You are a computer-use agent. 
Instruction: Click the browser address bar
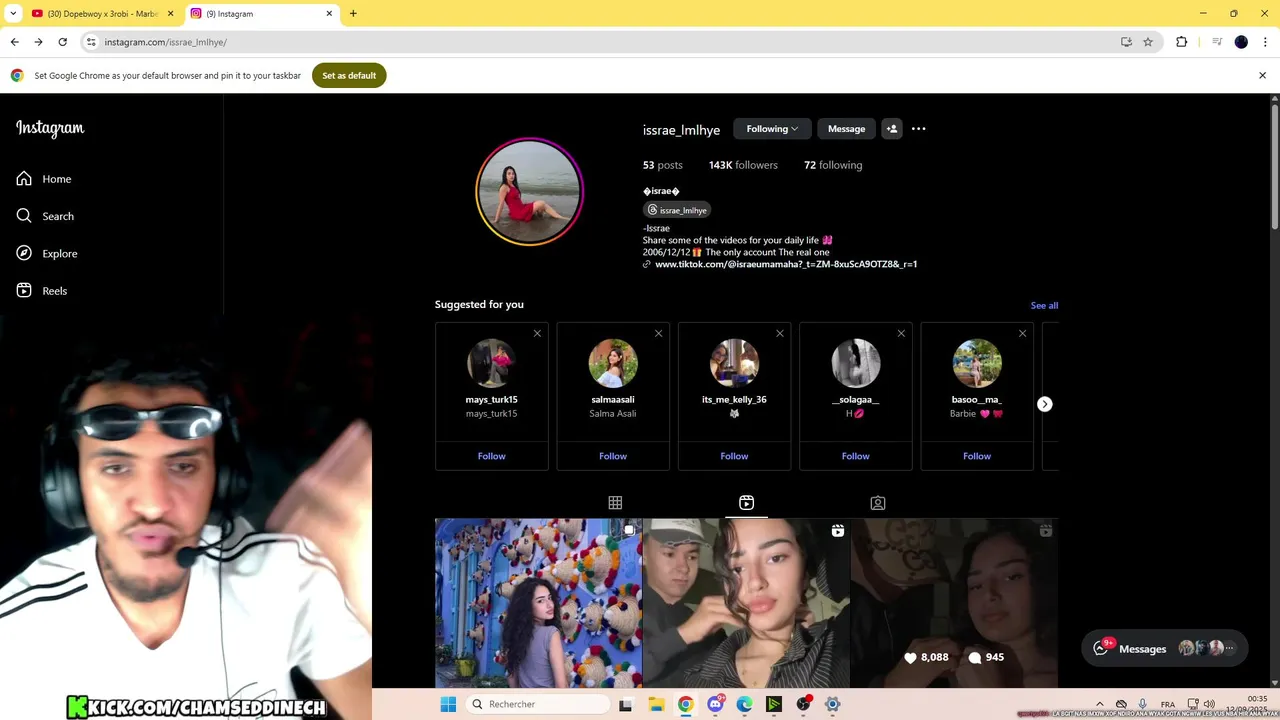(600, 42)
